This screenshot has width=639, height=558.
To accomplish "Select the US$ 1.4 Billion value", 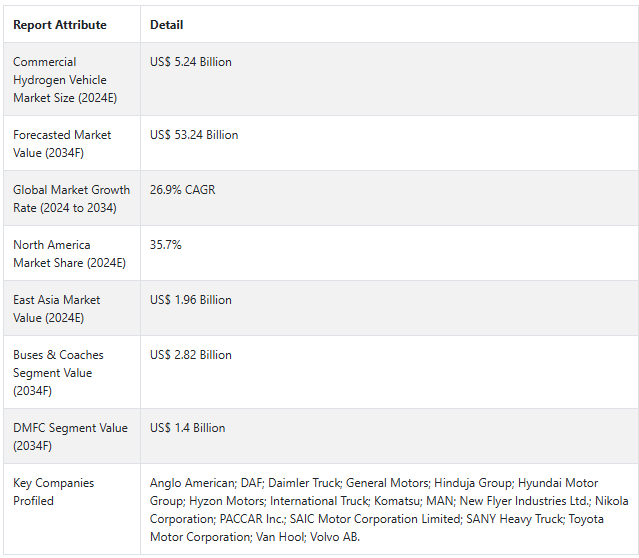I will tap(187, 428).
